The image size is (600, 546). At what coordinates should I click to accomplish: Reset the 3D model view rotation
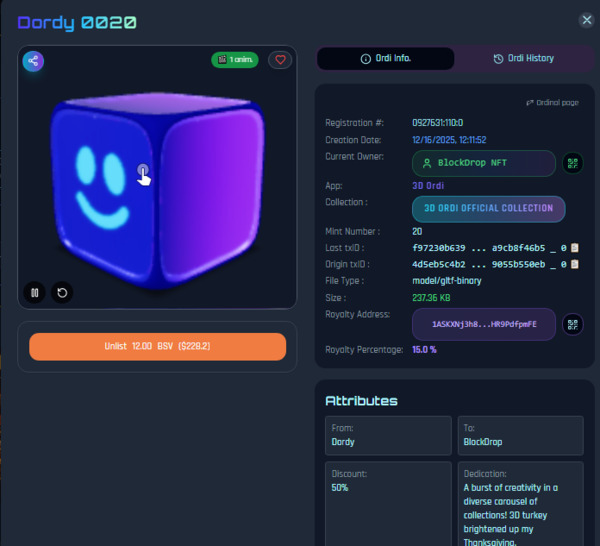[x=62, y=293]
